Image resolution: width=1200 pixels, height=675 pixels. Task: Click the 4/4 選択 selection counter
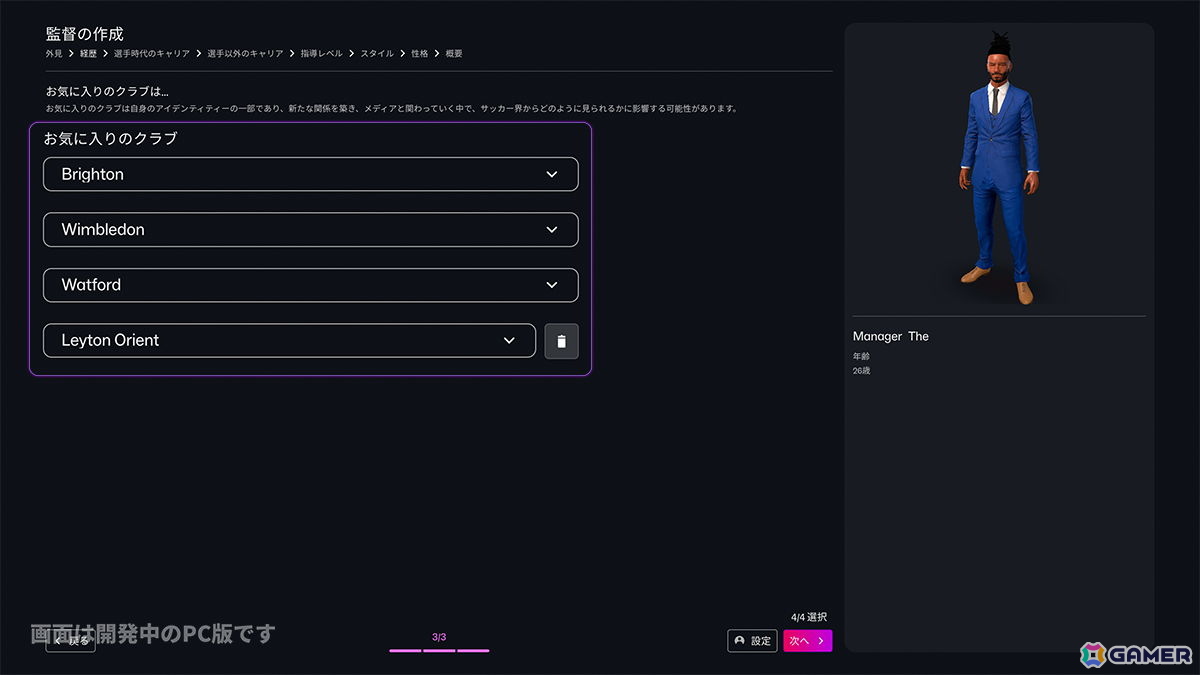809,617
